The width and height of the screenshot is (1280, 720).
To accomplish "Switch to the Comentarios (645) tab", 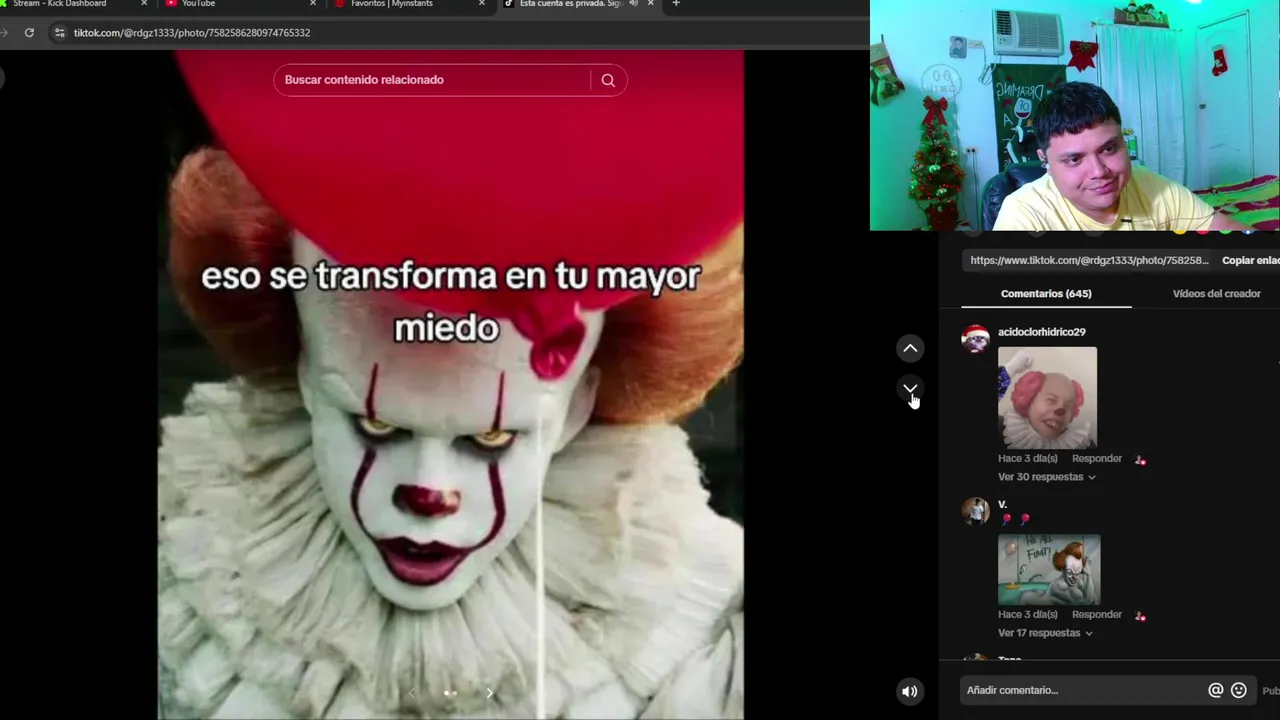I will [1046, 293].
